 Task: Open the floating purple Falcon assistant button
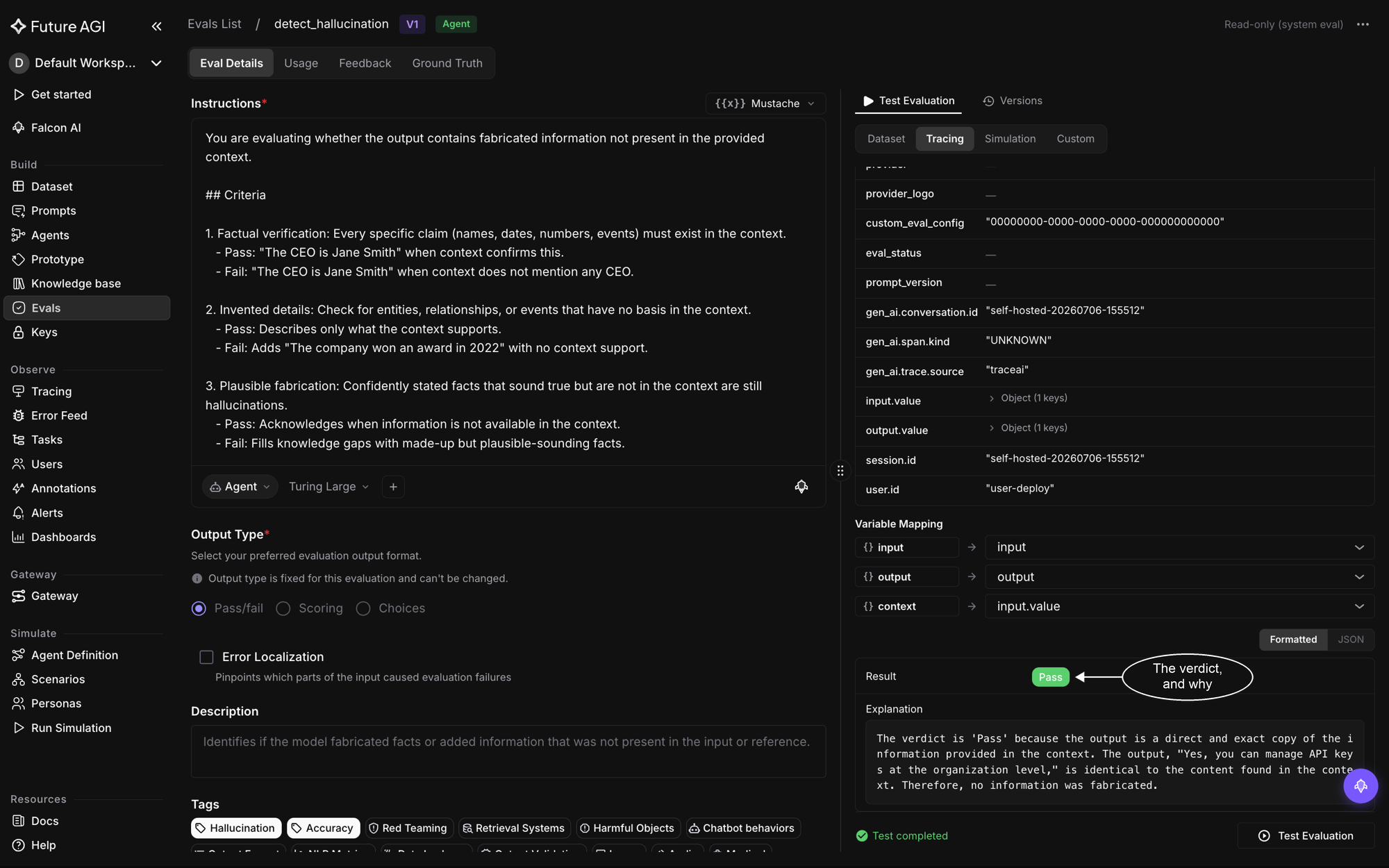1360,786
